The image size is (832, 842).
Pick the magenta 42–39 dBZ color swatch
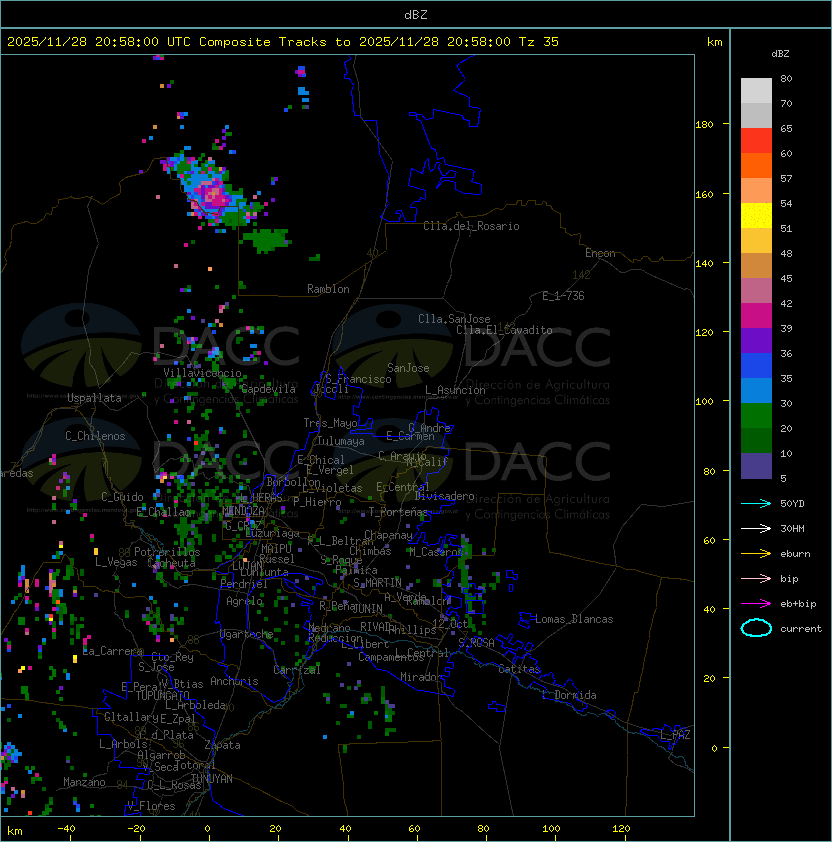(756, 315)
